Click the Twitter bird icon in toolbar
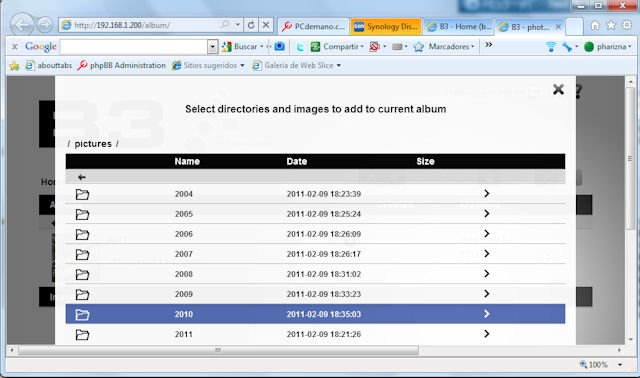 coord(300,47)
